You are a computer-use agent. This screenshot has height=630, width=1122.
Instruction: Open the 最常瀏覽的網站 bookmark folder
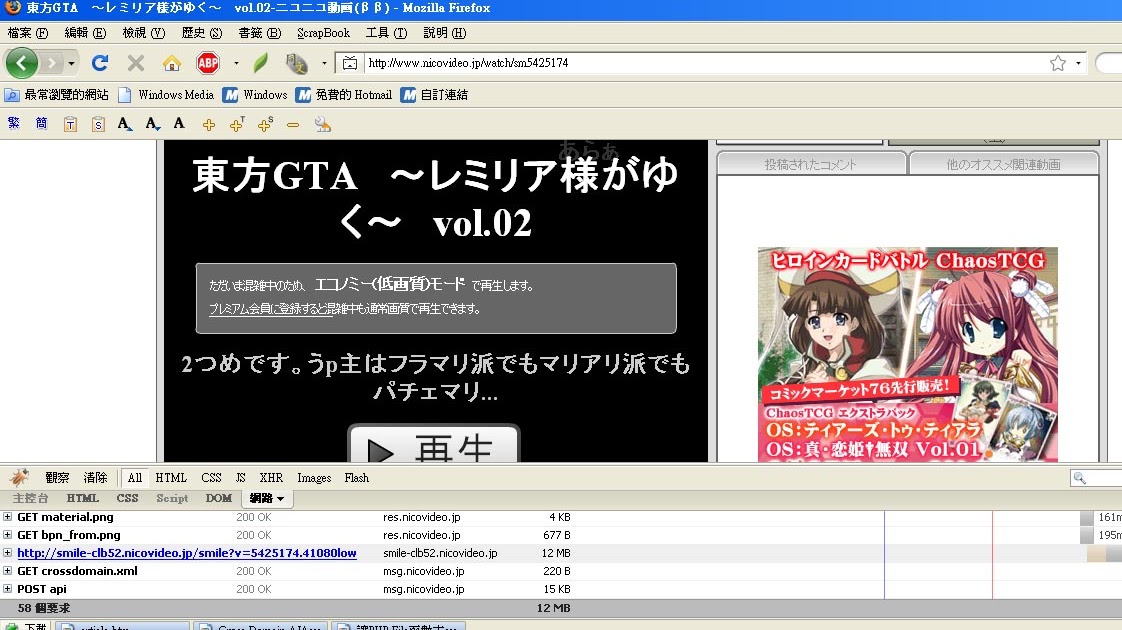pyautogui.click(x=57, y=94)
